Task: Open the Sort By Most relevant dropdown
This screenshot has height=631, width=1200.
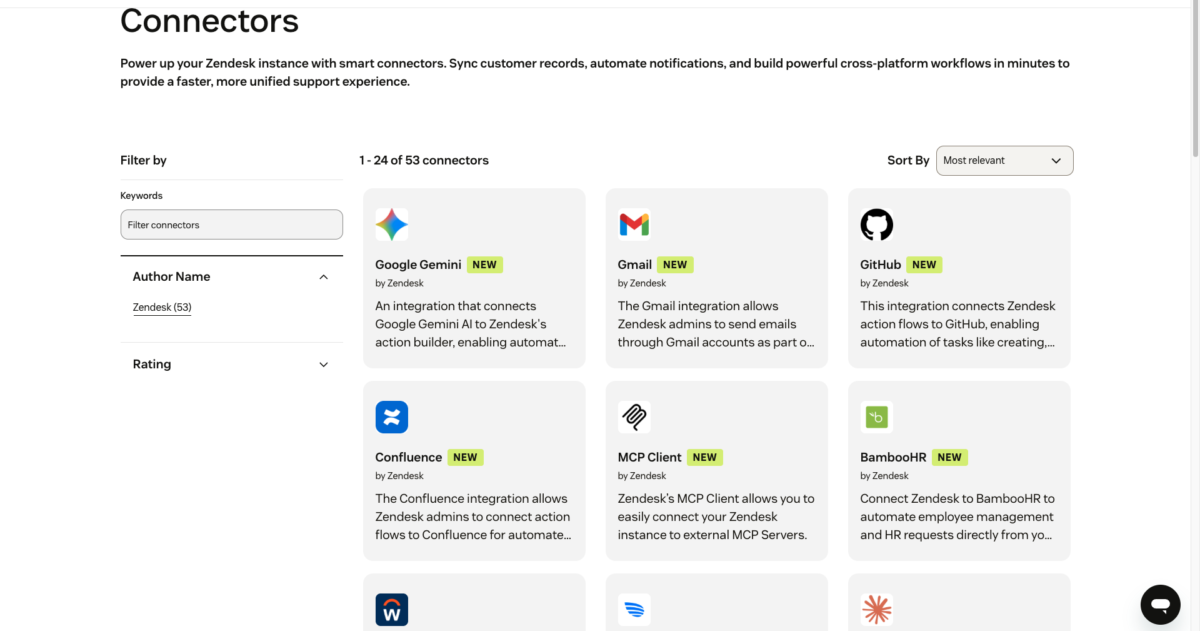Action: [1004, 160]
